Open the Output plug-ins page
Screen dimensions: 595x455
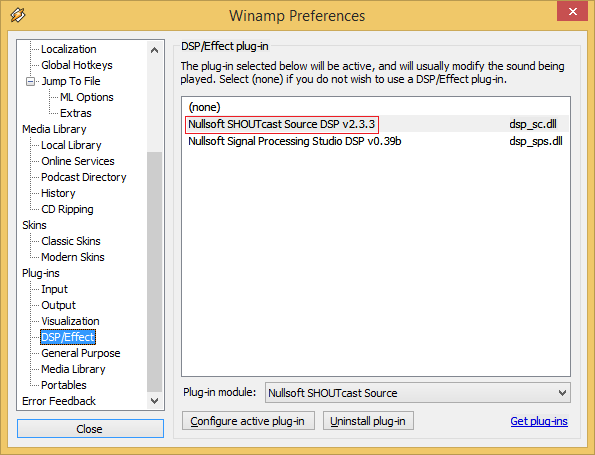(58, 305)
